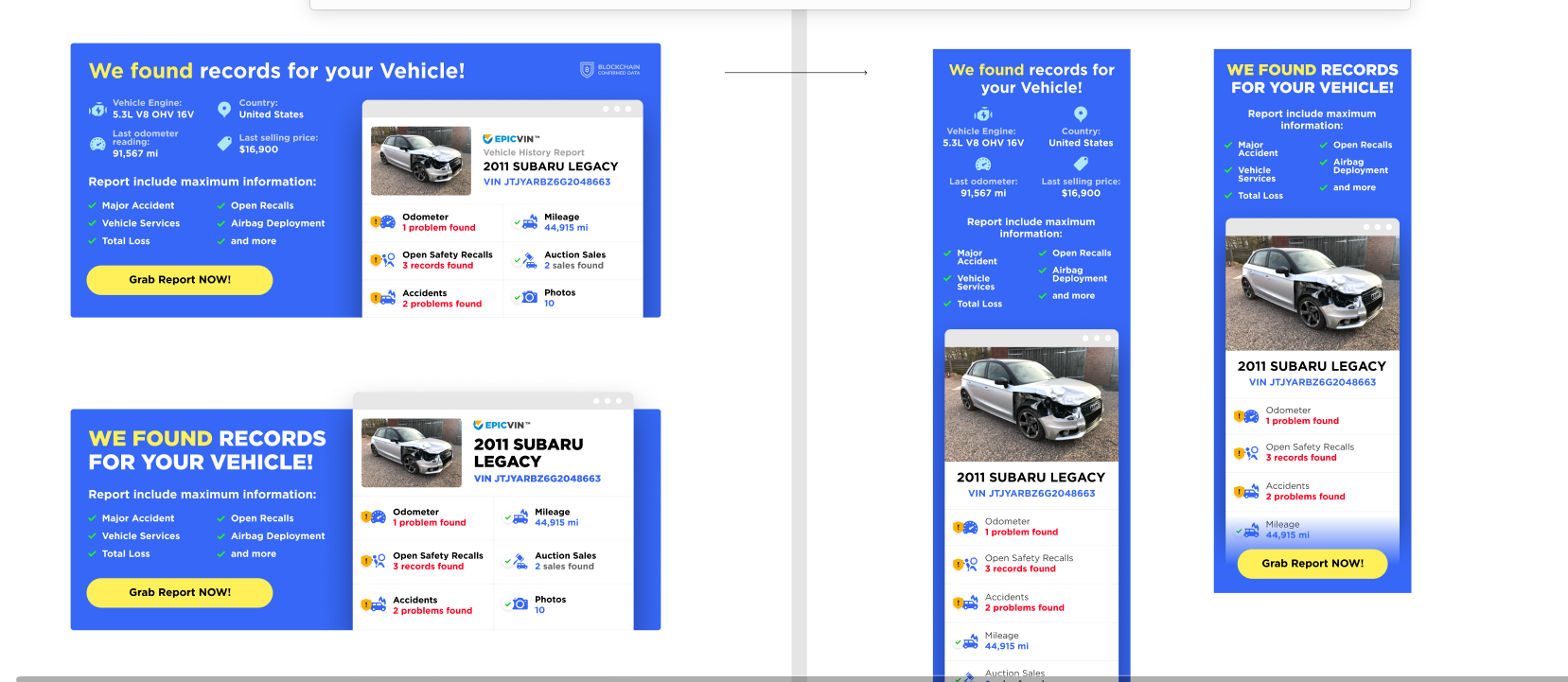This screenshot has width=1568, height=682.
Task: Click Mileage car icon in uppercase wide banner
Action: pos(517,517)
